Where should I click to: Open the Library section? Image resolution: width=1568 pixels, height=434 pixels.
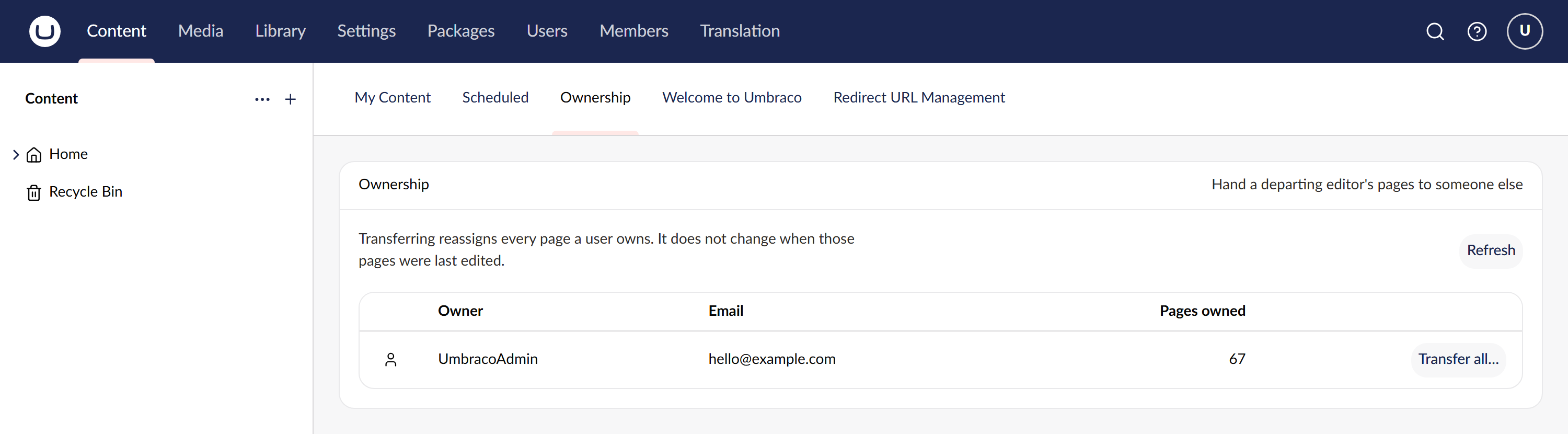280,31
